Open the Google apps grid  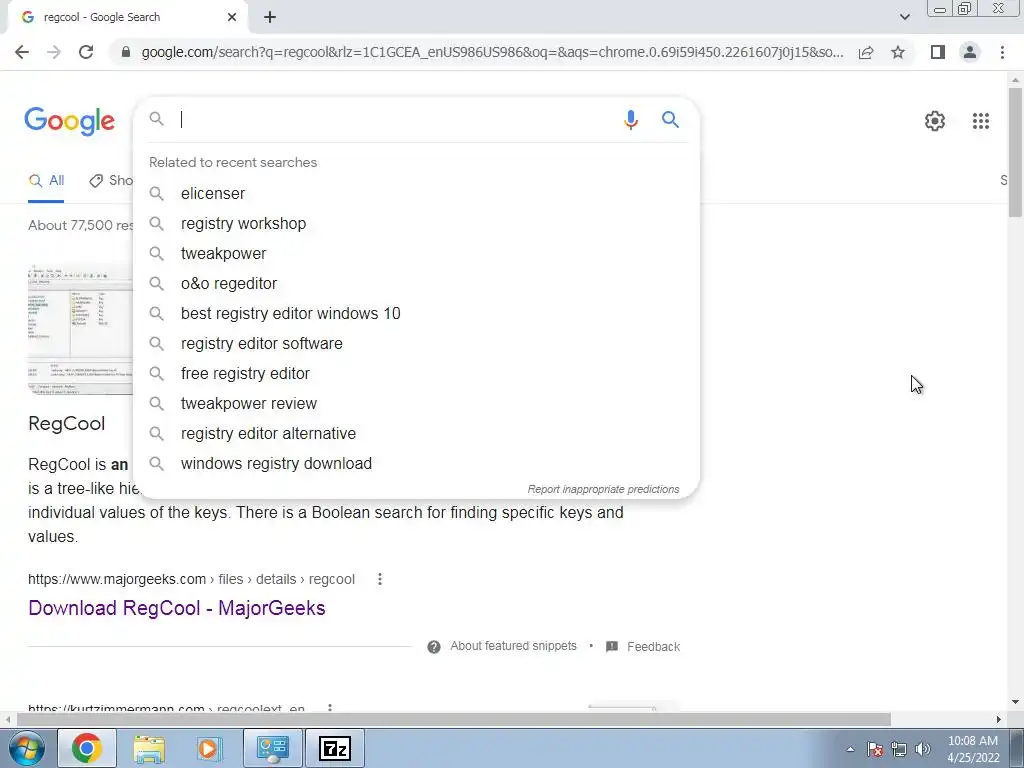coord(981,121)
